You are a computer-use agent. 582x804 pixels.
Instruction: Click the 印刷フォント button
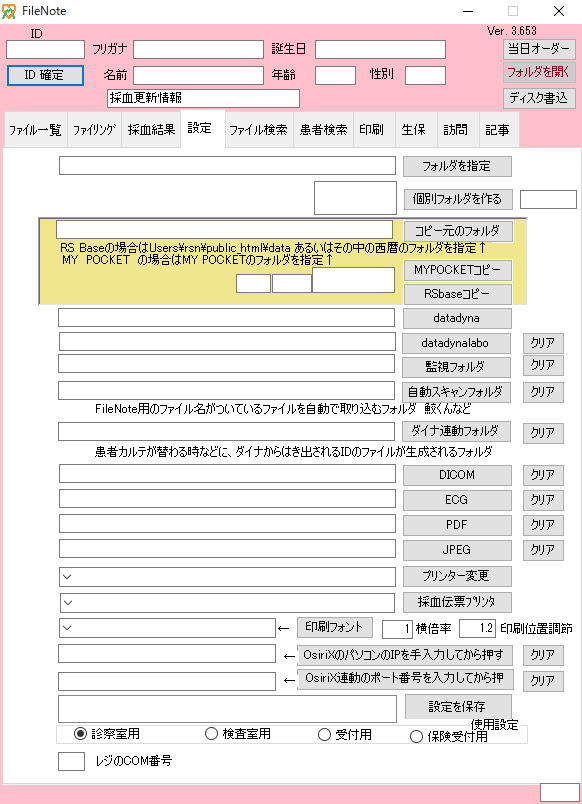click(335, 627)
